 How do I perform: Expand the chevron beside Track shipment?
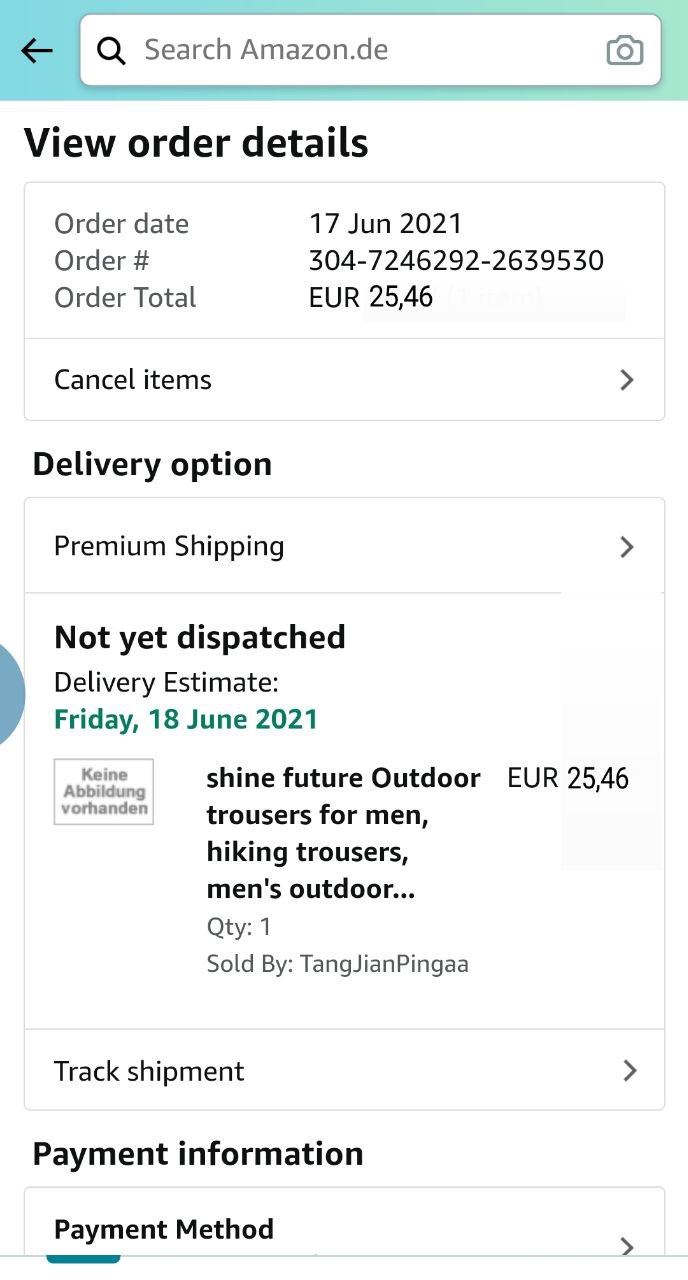coord(629,1071)
